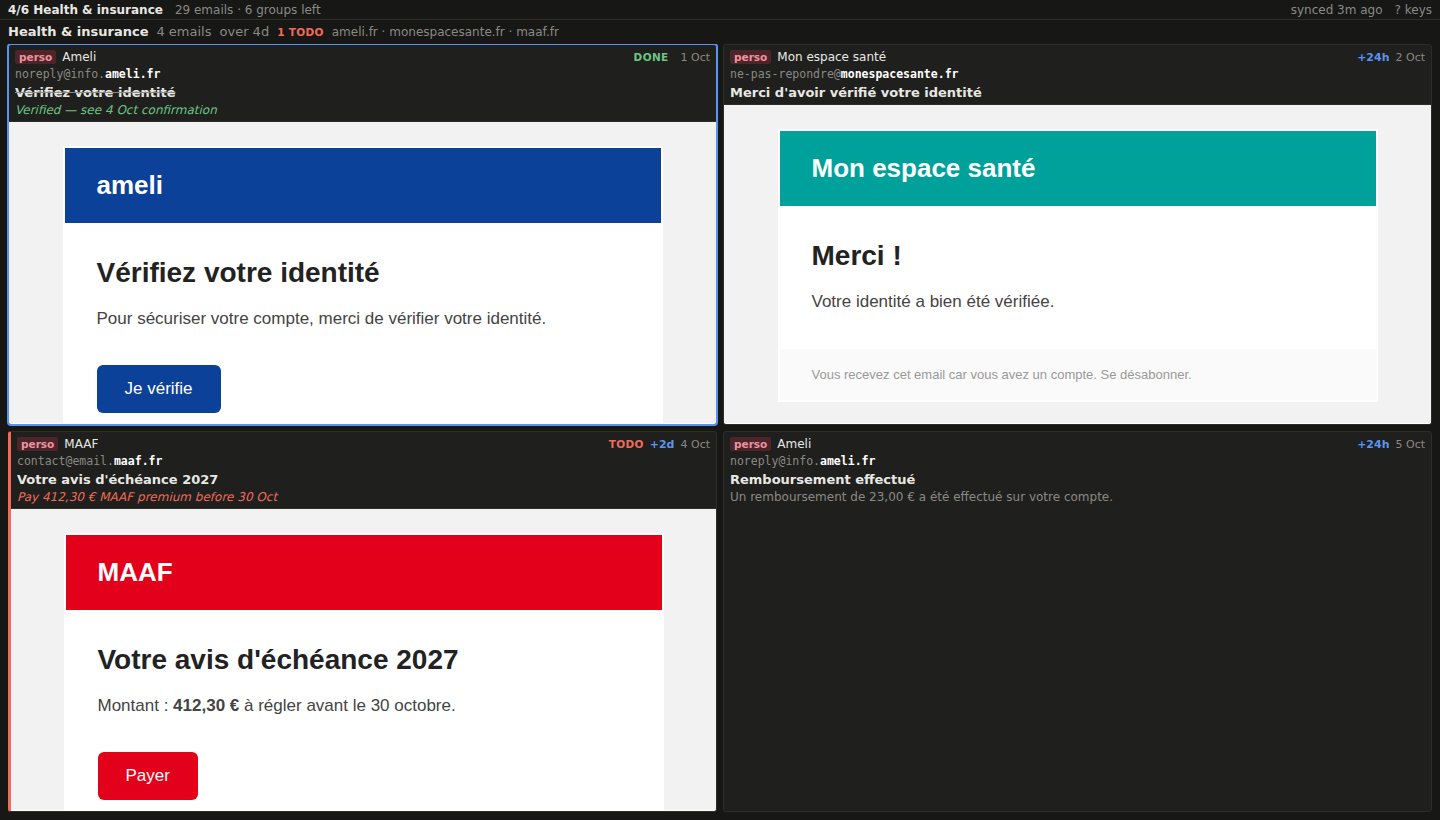Click the domain list 'ameli.fr · monespacesante.fr · maaf.fr'
1440x820 pixels.
tap(445, 32)
